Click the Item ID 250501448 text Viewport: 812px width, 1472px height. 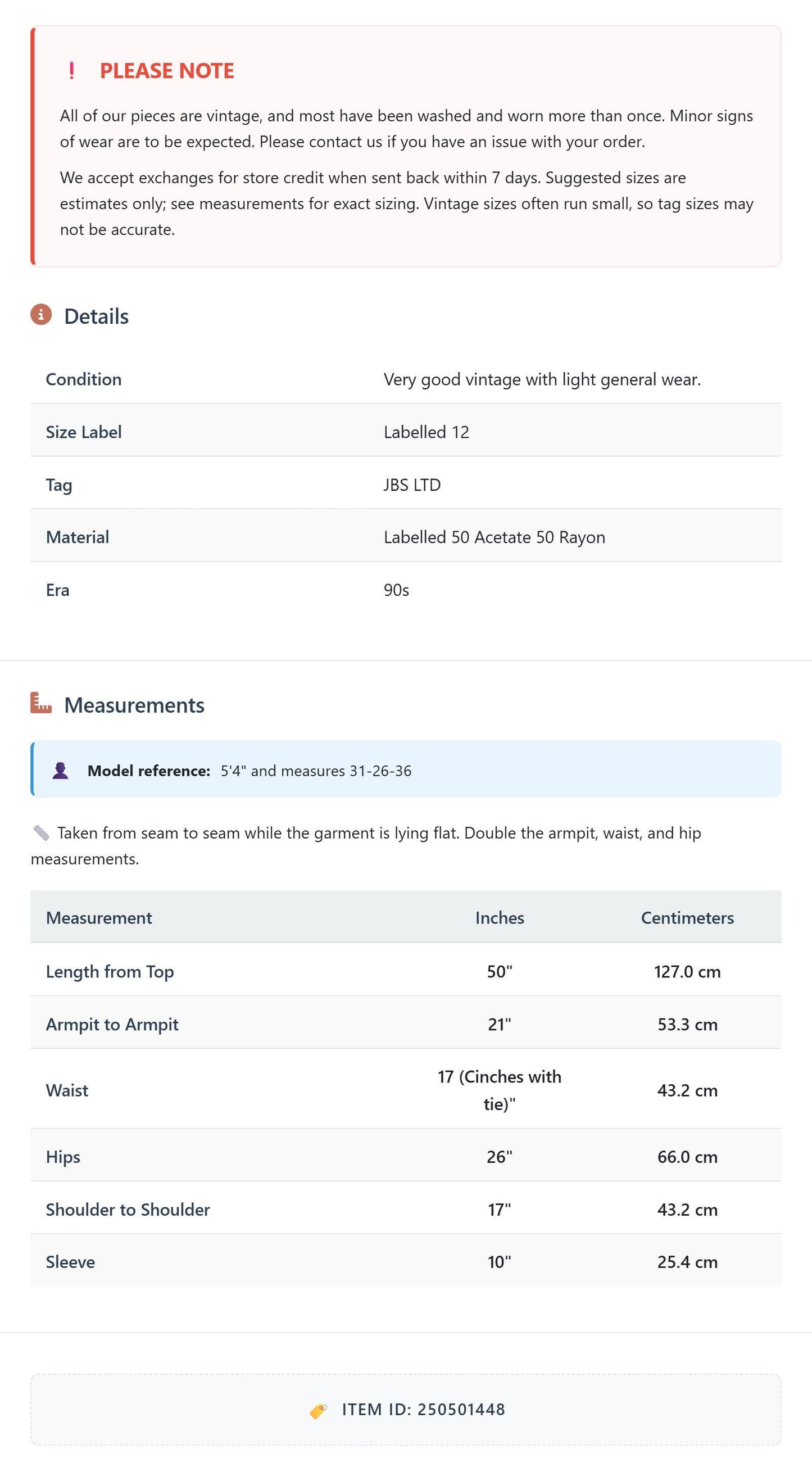(x=424, y=1410)
